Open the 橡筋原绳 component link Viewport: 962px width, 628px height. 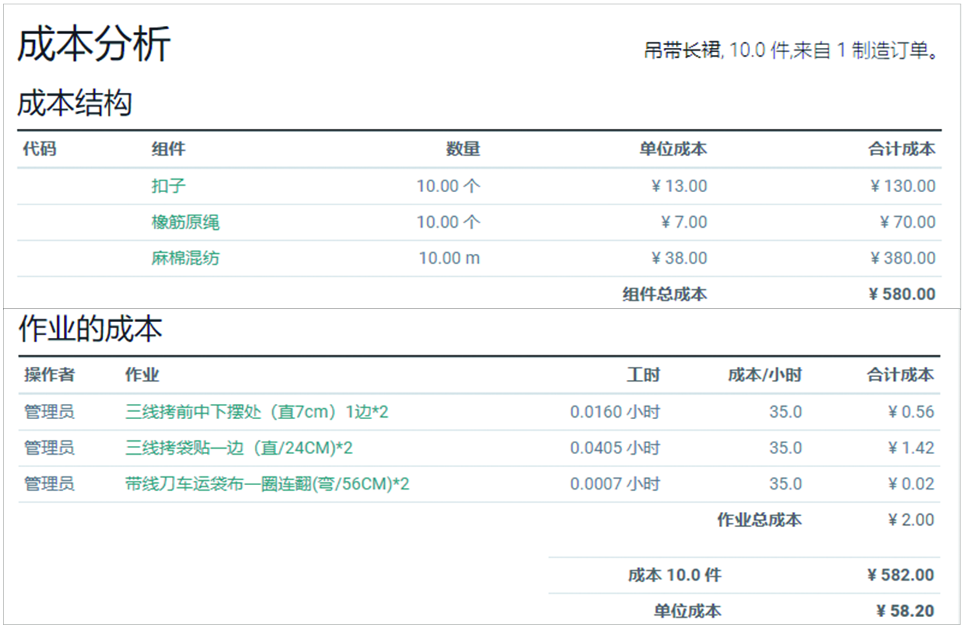(185, 222)
